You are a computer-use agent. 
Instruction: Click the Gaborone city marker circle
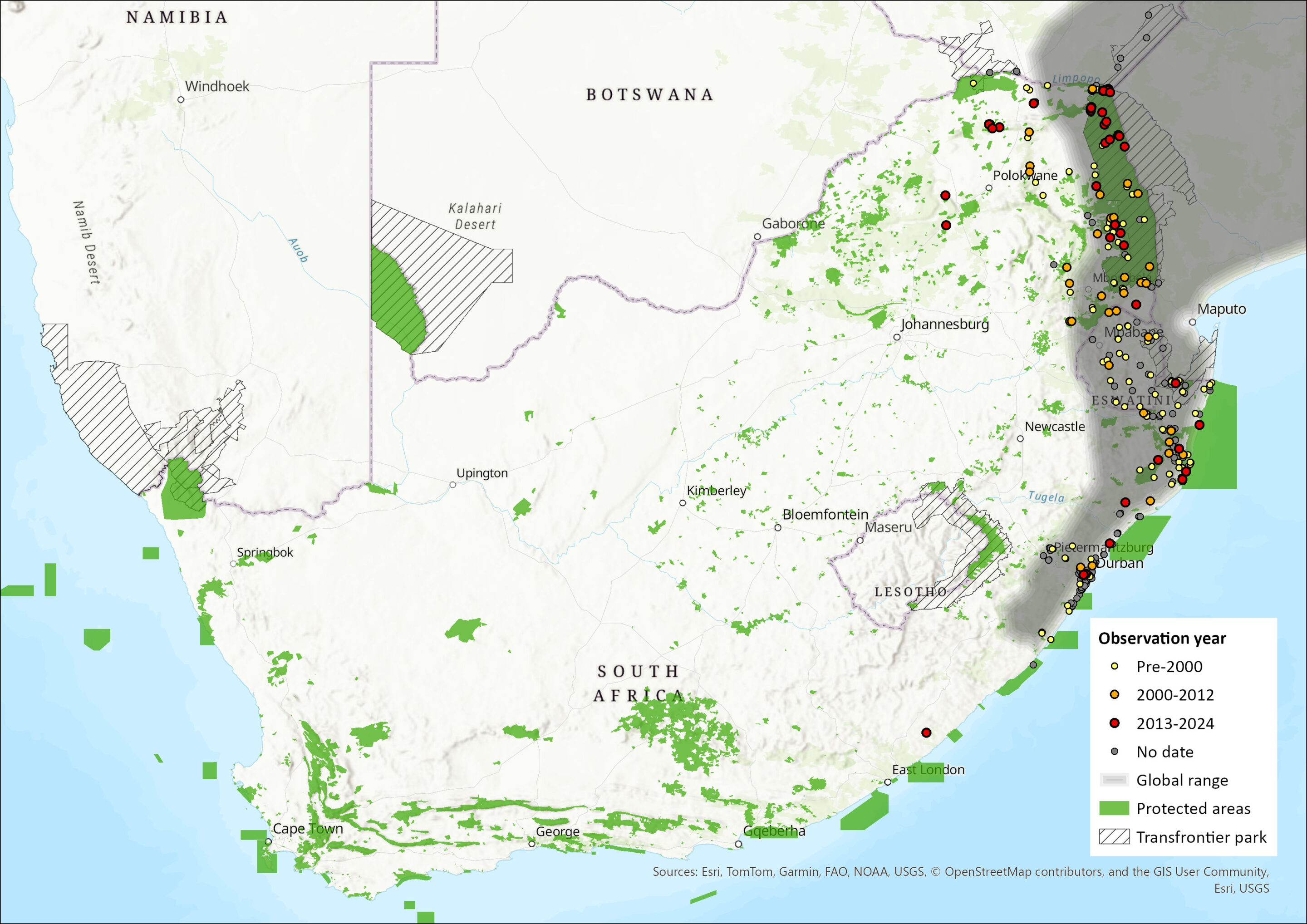pyautogui.click(x=757, y=237)
